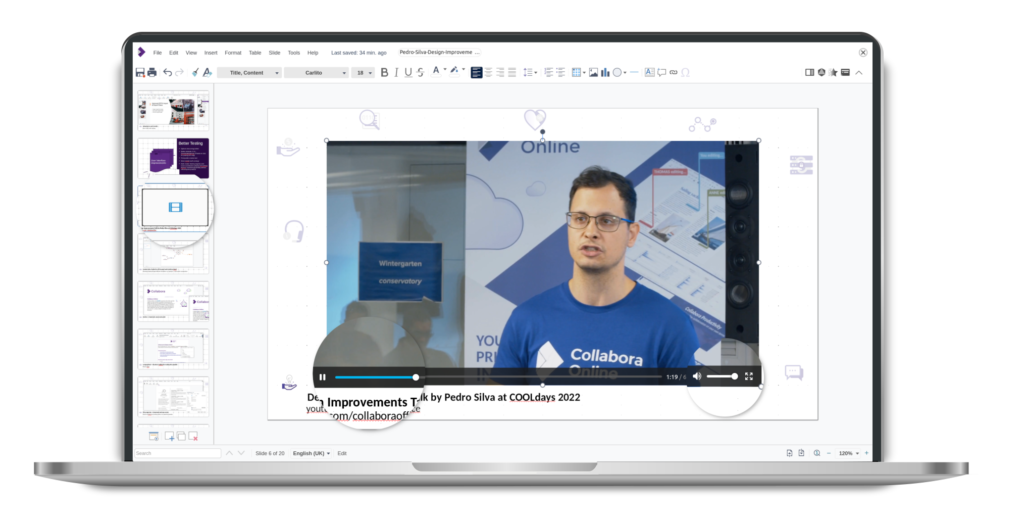Open the font size 18 dropdown
Viewport: 1024px width, 521px height.
click(x=362, y=72)
